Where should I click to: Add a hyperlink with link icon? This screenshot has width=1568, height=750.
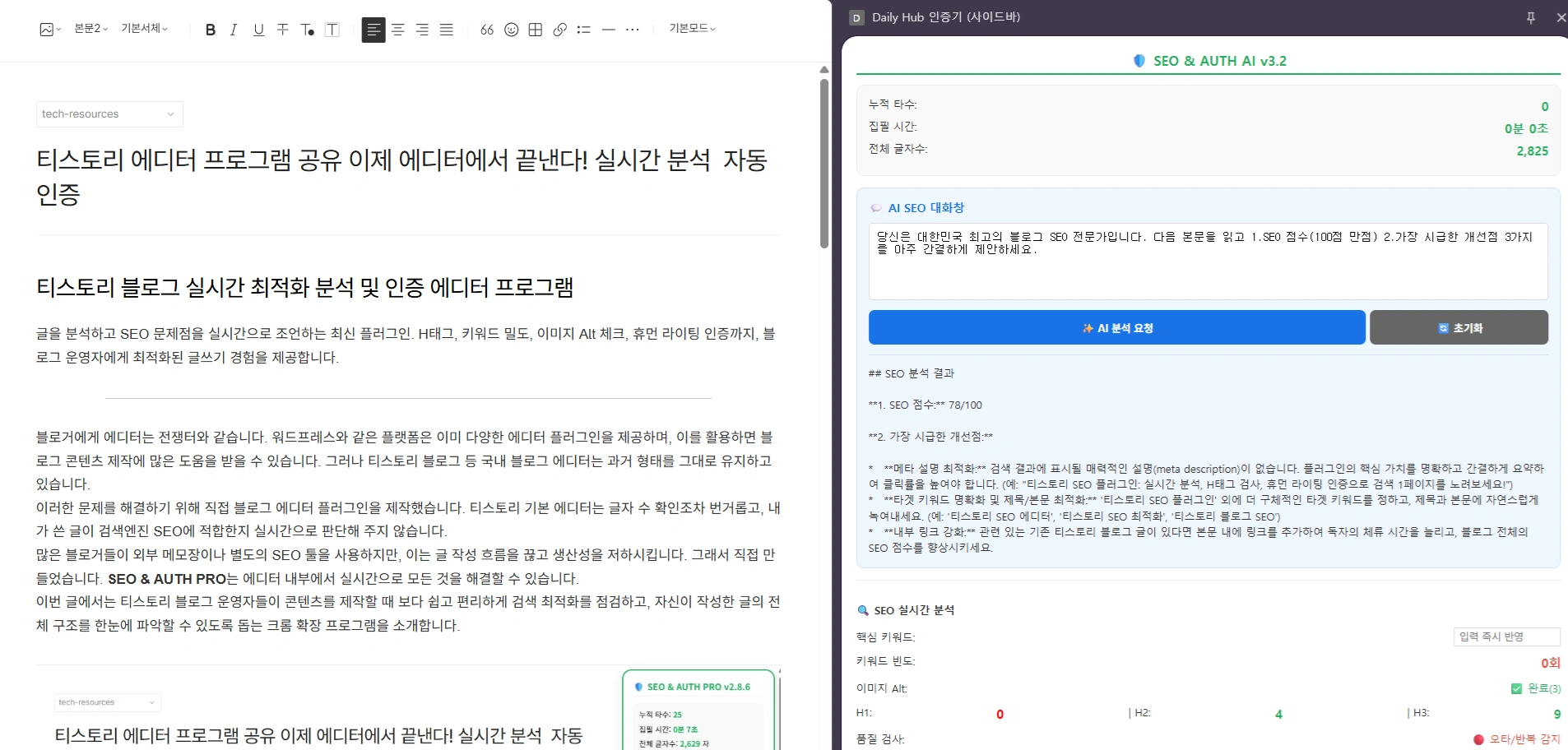tap(560, 30)
